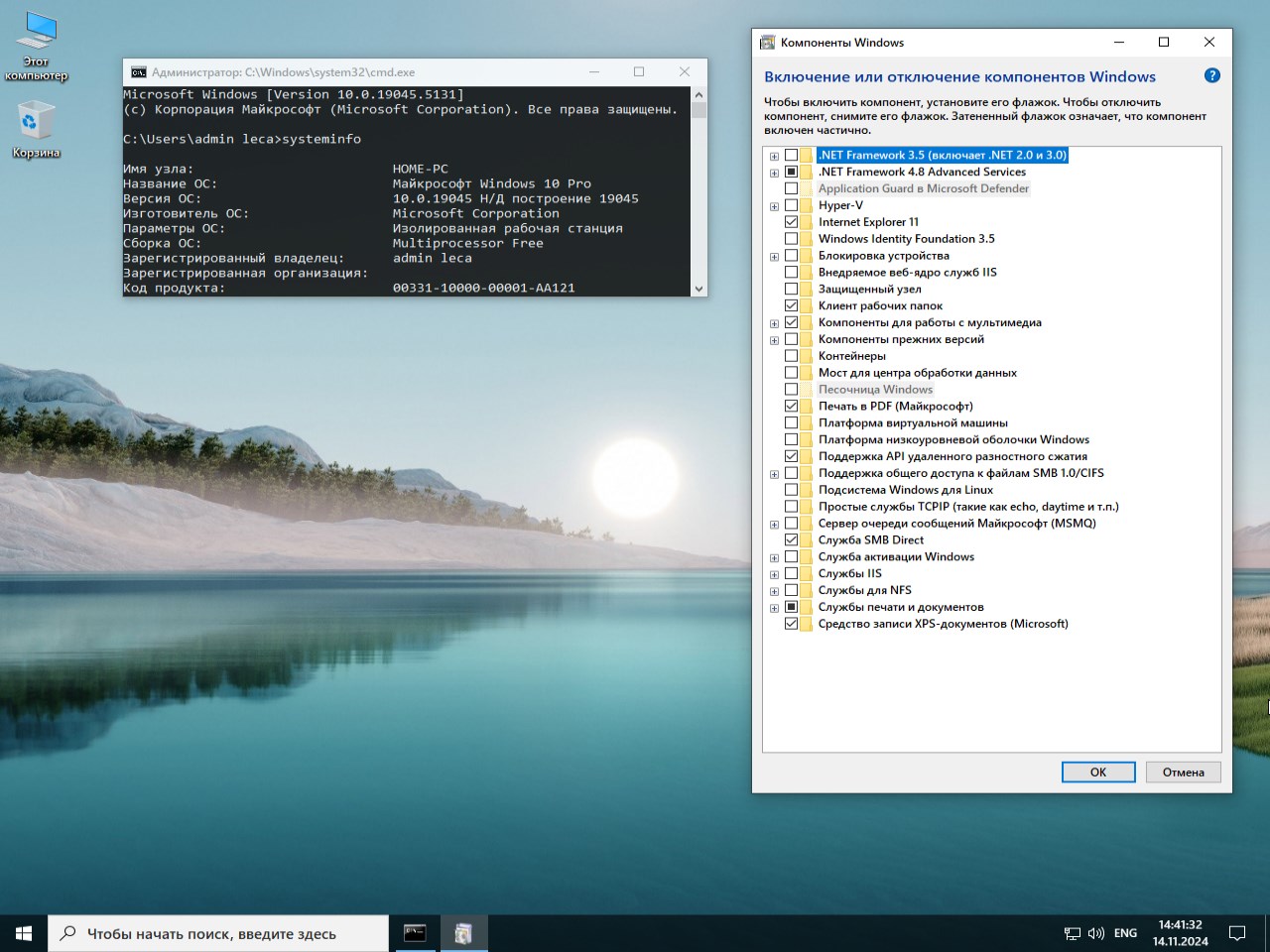1270x952 pixels.
Task: Click the taskbar search input field
Action: tap(218, 933)
